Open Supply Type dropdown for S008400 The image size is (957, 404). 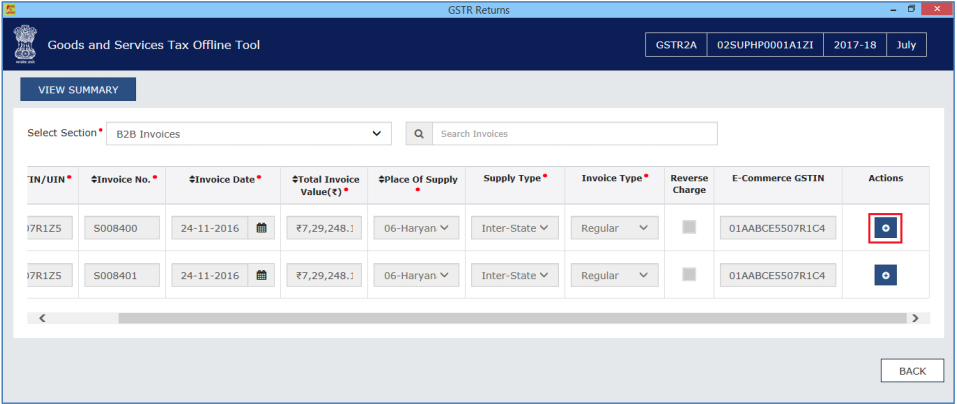tap(515, 228)
